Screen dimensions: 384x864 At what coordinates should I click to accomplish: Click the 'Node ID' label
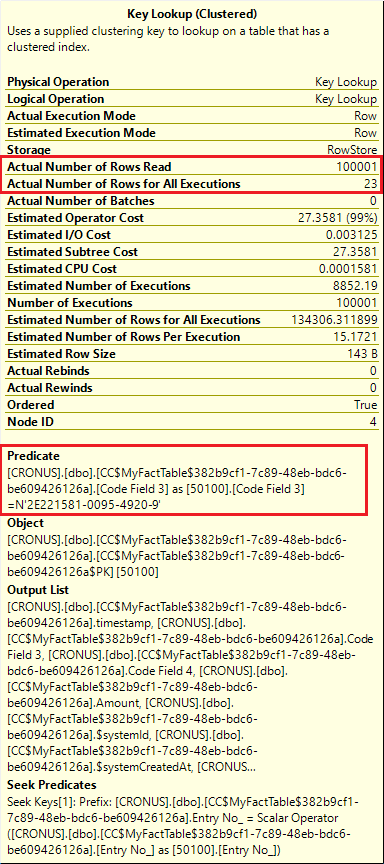[29, 422]
